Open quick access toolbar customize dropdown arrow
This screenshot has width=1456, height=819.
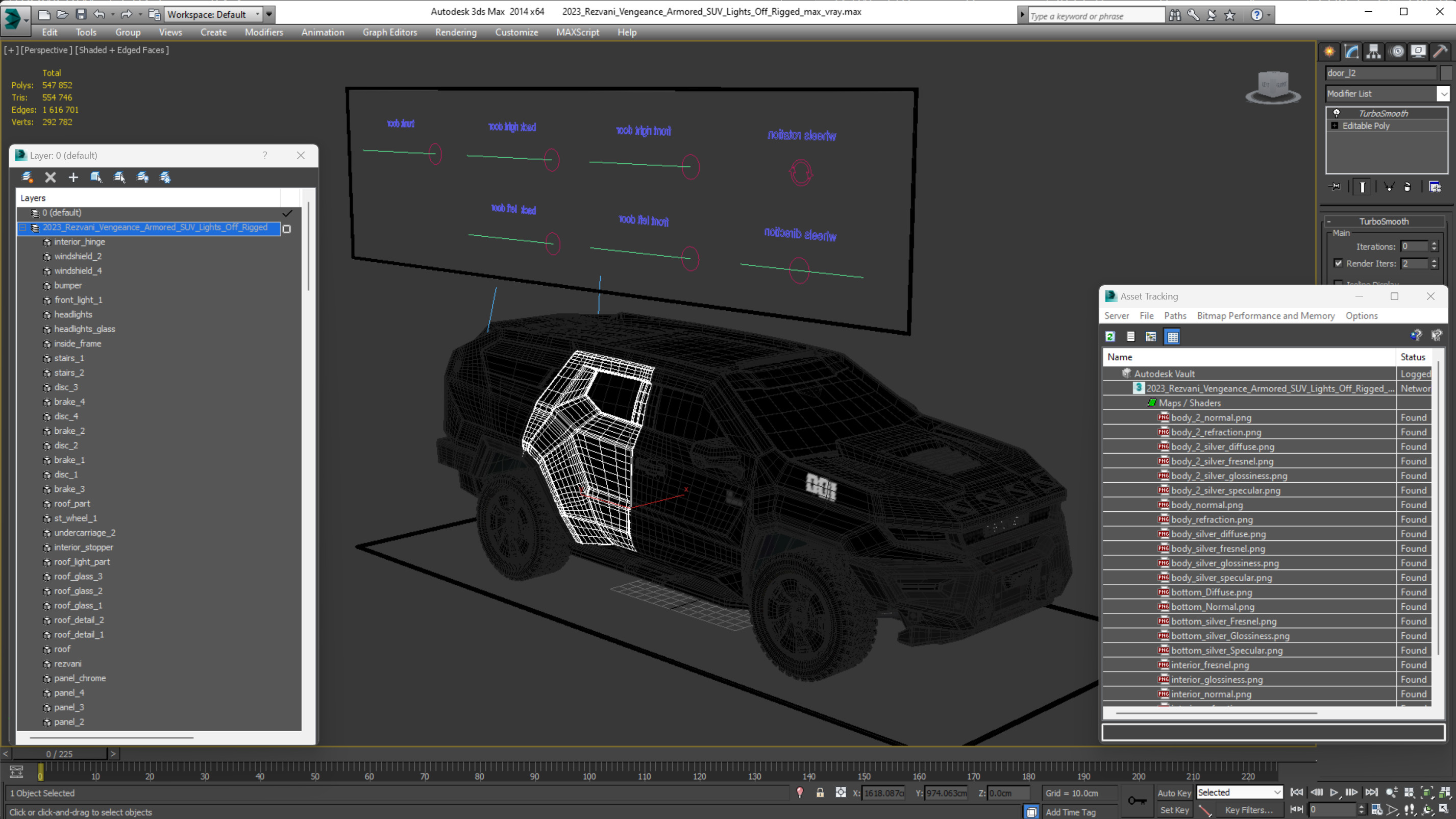click(269, 14)
